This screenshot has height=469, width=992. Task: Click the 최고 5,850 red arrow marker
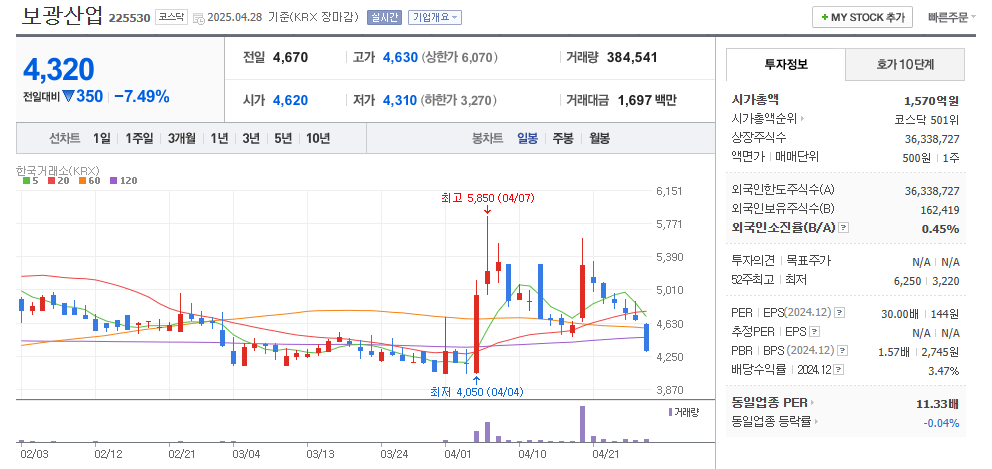[487, 210]
